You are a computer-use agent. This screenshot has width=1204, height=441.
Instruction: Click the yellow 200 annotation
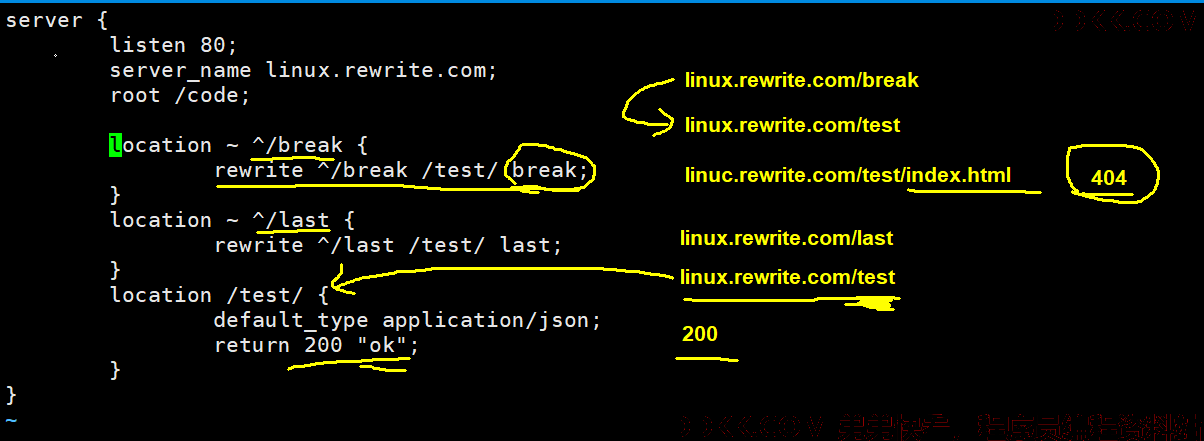[700, 334]
